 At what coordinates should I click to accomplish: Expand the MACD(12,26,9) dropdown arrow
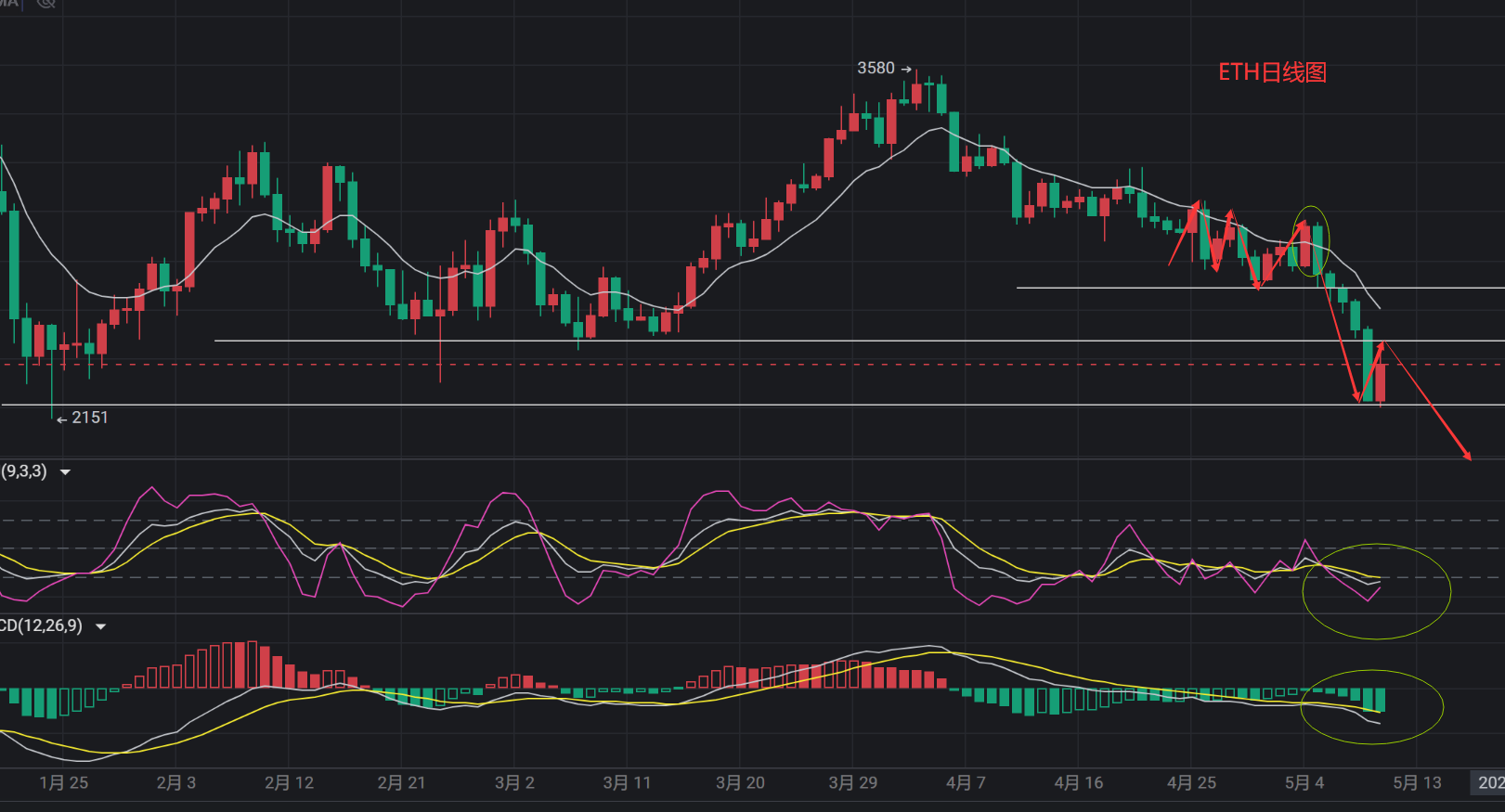click(101, 627)
